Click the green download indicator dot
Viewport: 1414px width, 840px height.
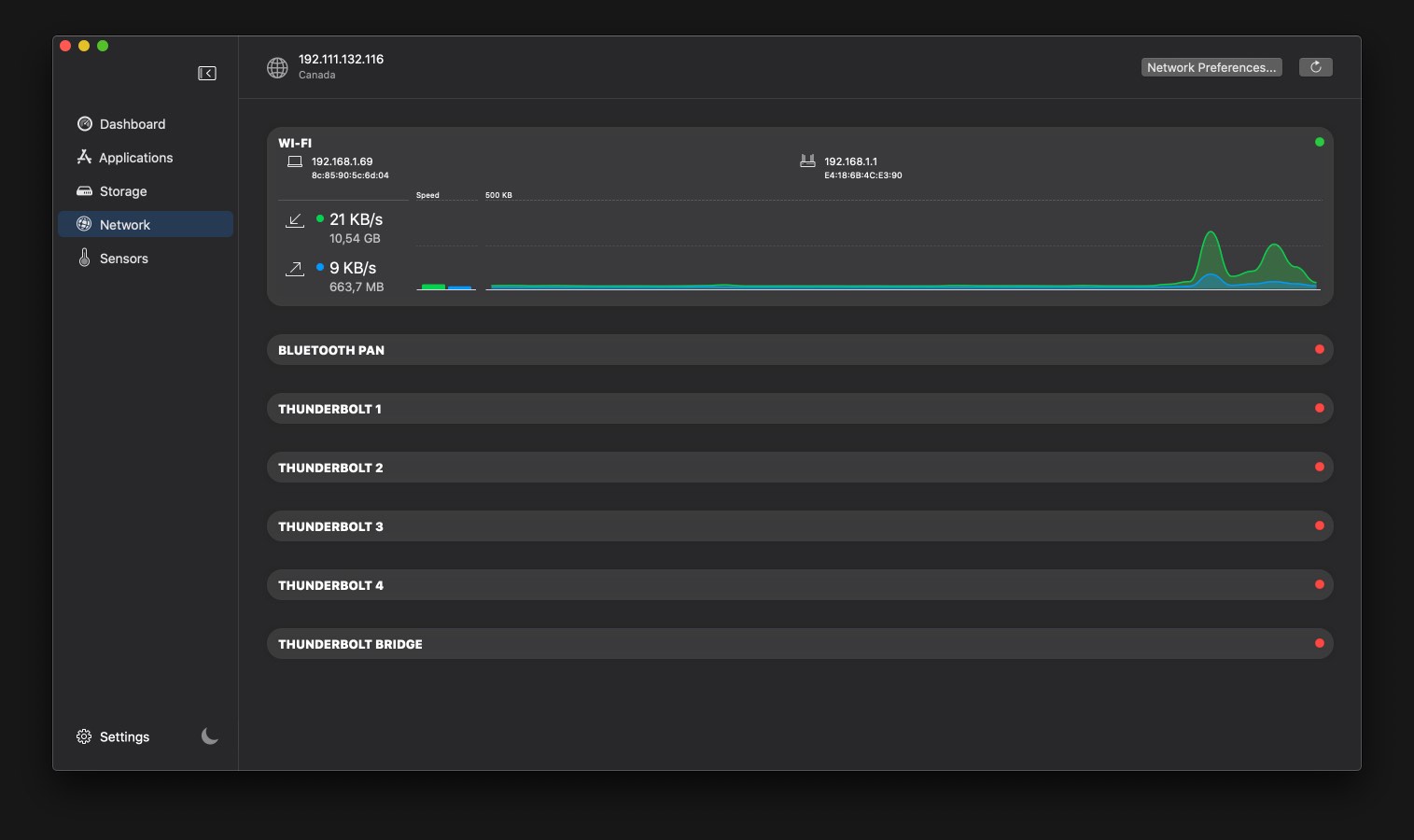320,218
